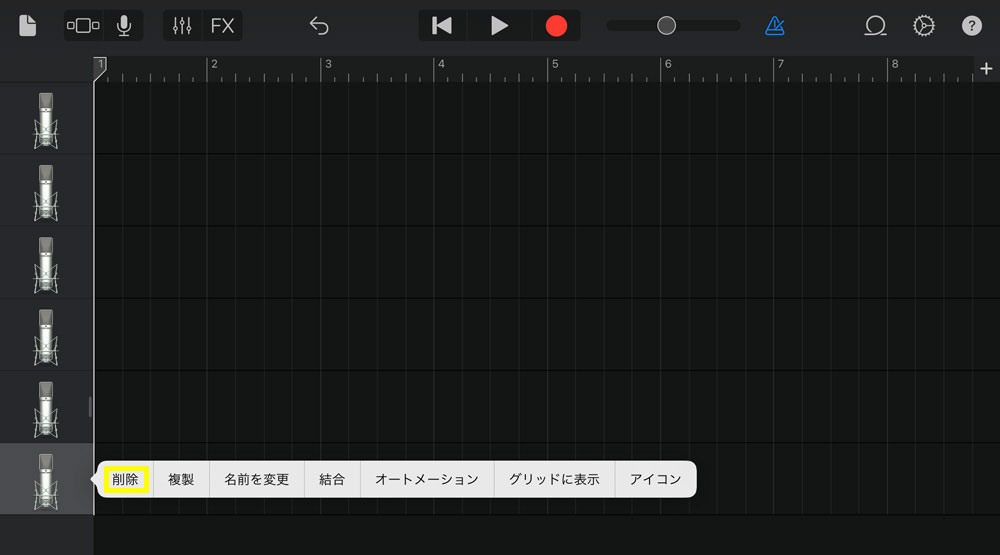The image size is (1000, 555).
Task: Tap bar 4 on the ruler
Action: pos(441,64)
